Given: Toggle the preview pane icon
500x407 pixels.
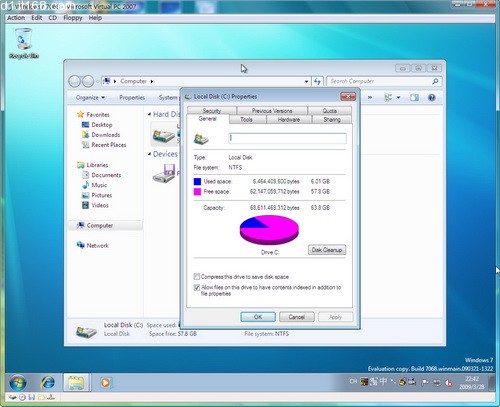Looking at the screenshot, I should (414, 98).
